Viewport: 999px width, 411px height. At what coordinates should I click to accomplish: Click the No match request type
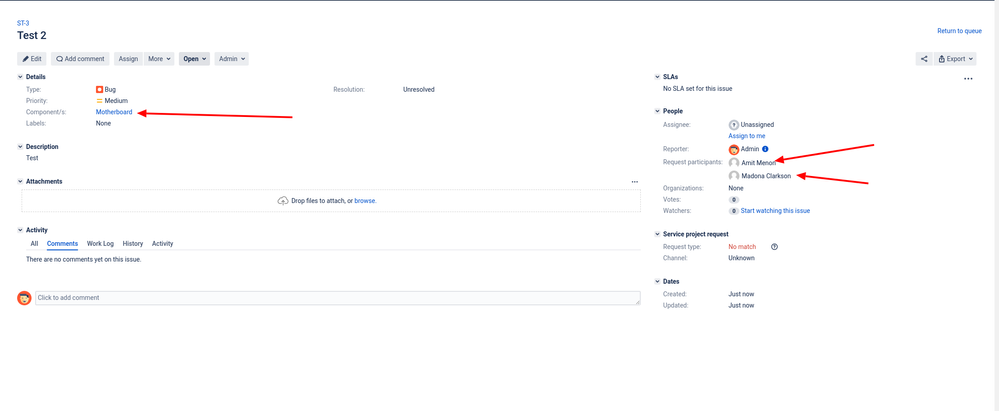742,247
